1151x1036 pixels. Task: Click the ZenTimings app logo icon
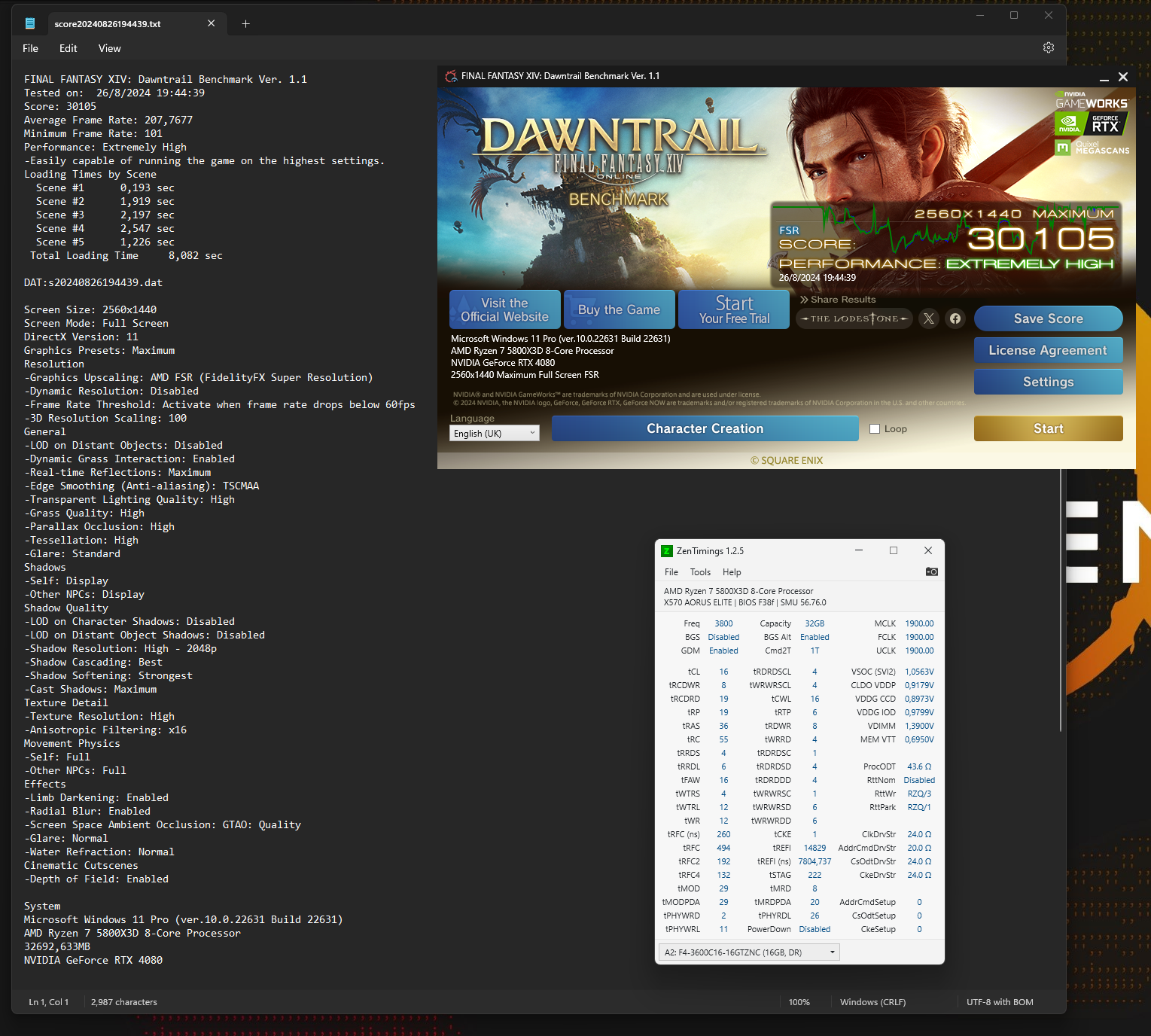667,551
